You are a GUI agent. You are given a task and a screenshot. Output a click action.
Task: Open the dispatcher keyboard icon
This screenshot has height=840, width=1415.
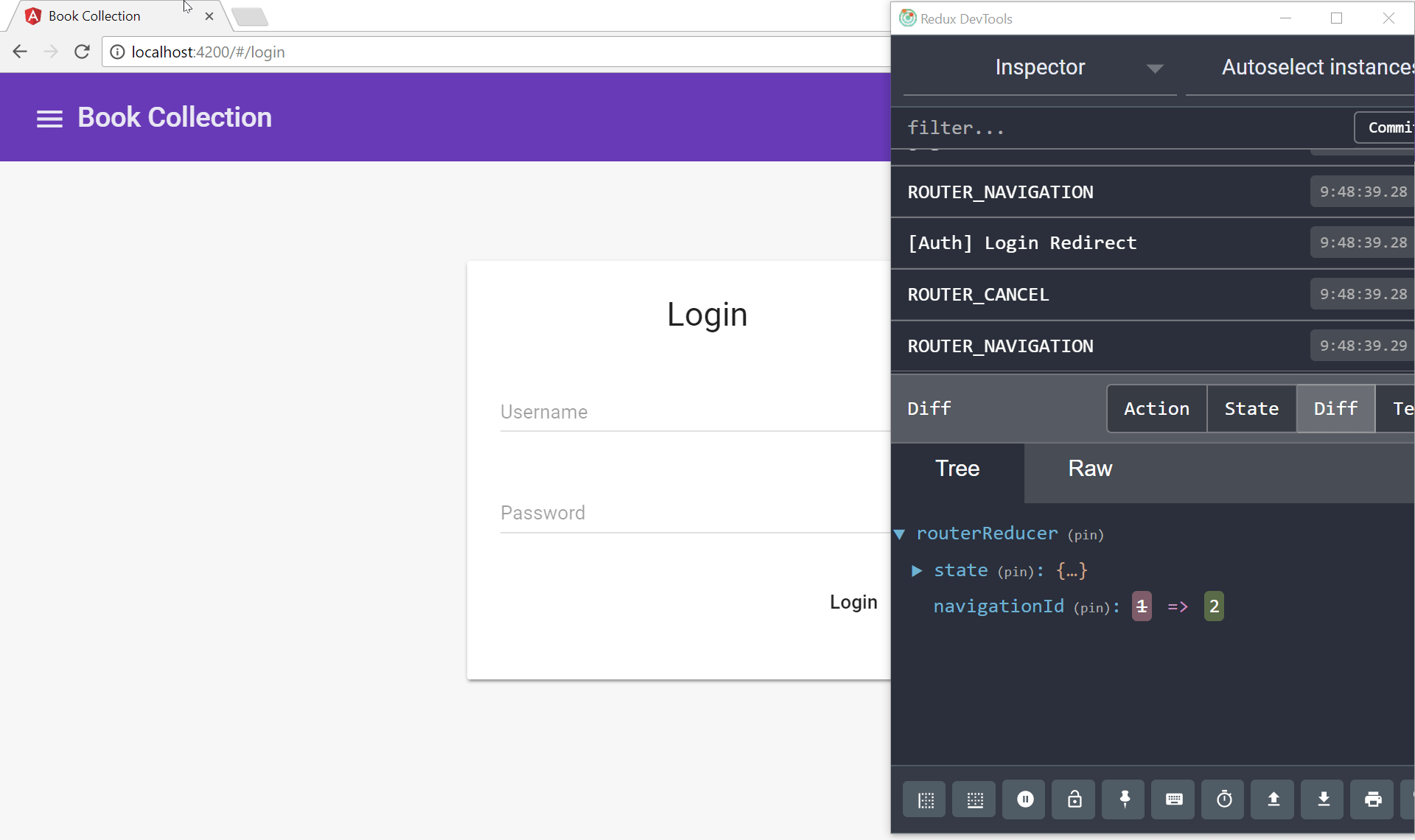click(x=1174, y=799)
